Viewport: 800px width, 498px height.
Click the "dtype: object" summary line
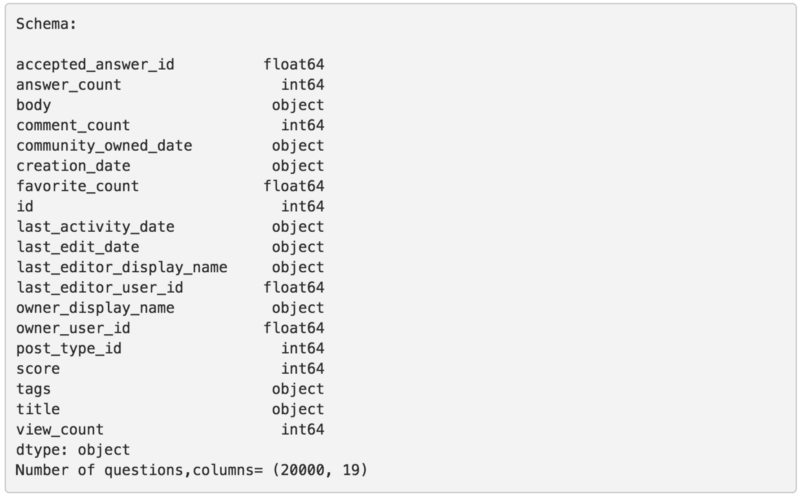[73, 449]
